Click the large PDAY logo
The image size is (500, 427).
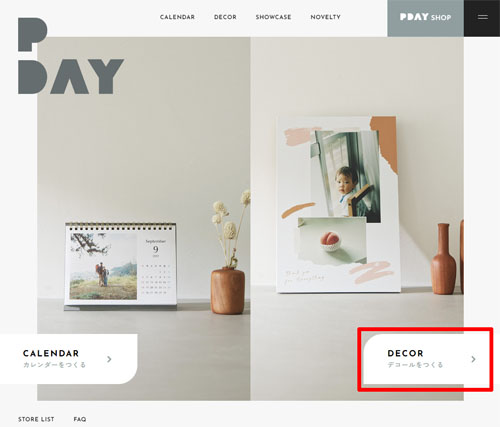pos(71,56)
